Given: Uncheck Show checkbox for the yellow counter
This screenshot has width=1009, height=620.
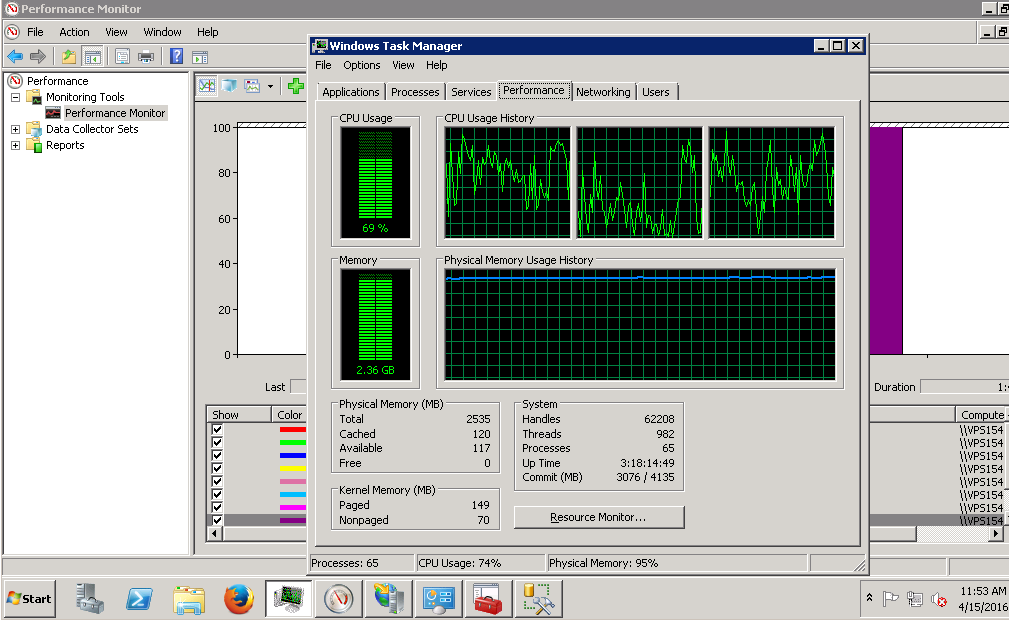Looking at the screenshot, I should tap(217, 468).
